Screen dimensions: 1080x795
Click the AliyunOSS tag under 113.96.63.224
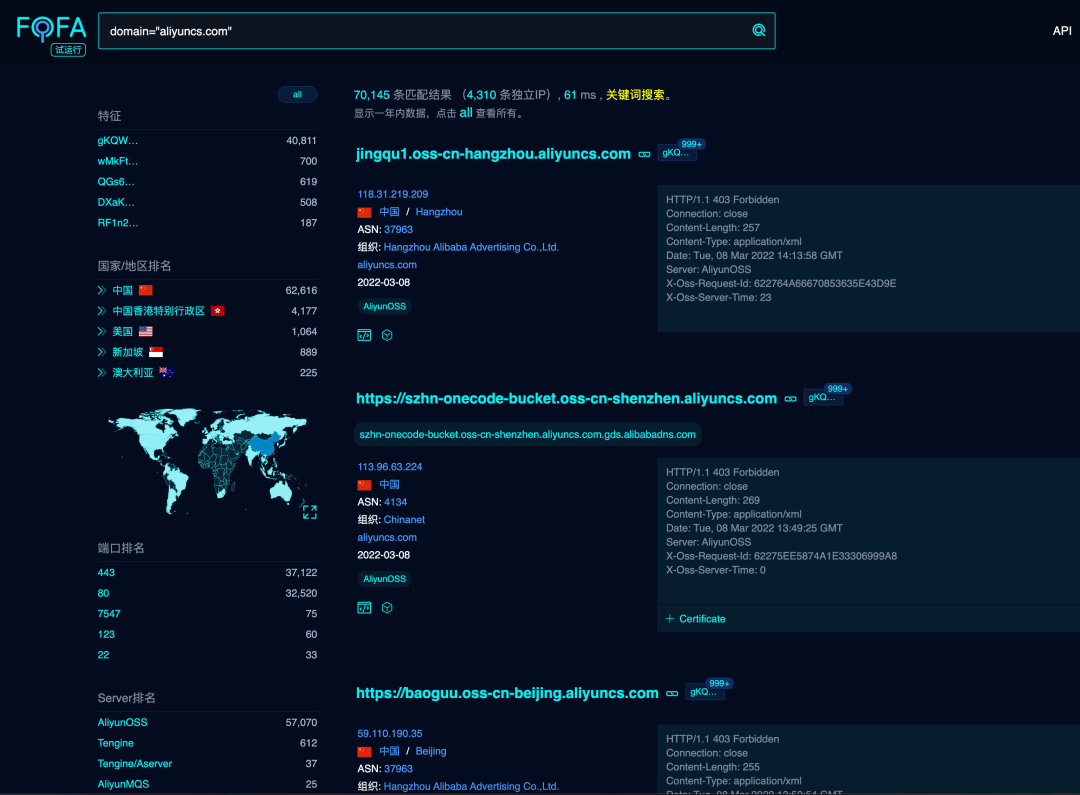click(384, 579)
